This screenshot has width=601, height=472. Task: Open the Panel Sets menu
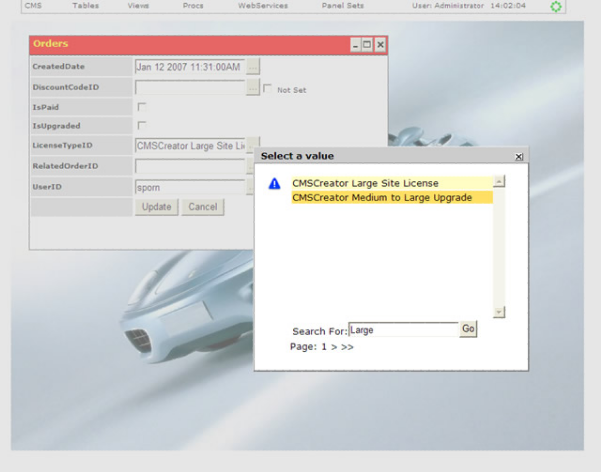(x=342, y=6)
